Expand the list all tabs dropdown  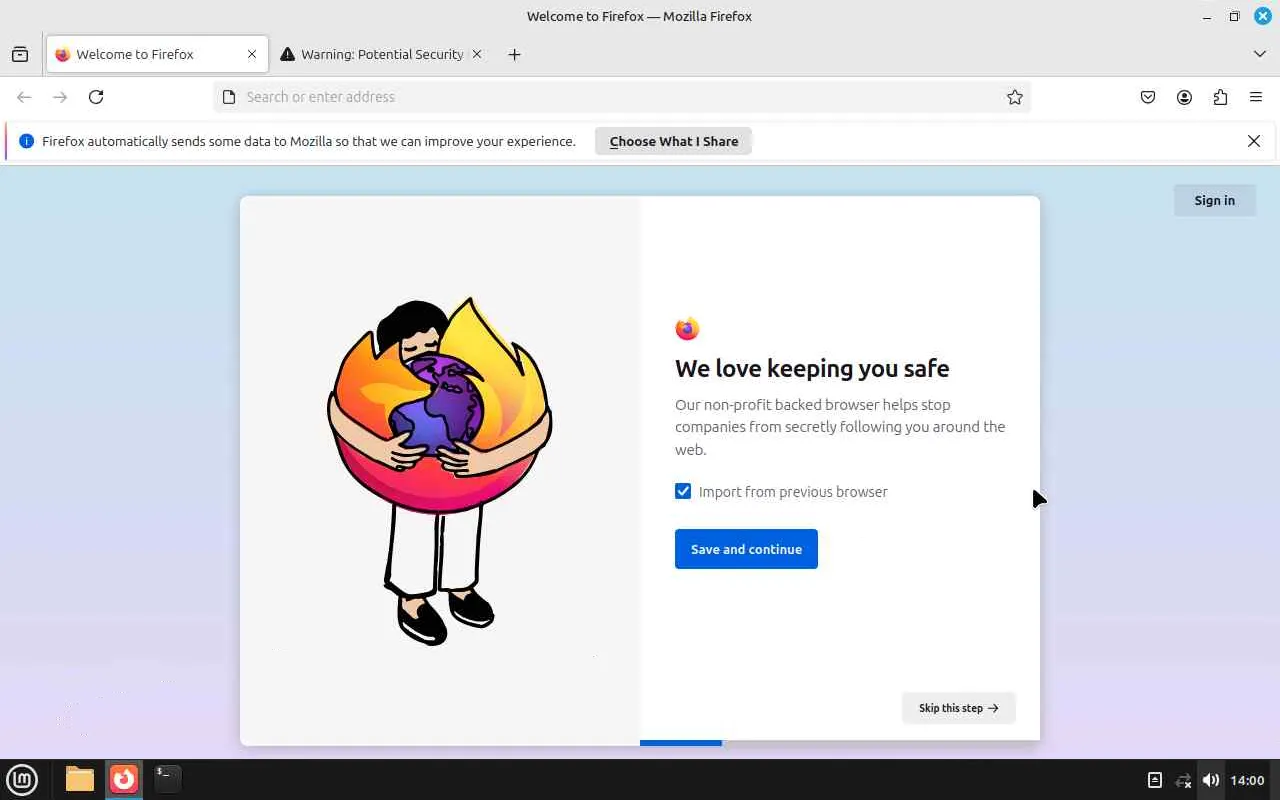pos(1260,54)
